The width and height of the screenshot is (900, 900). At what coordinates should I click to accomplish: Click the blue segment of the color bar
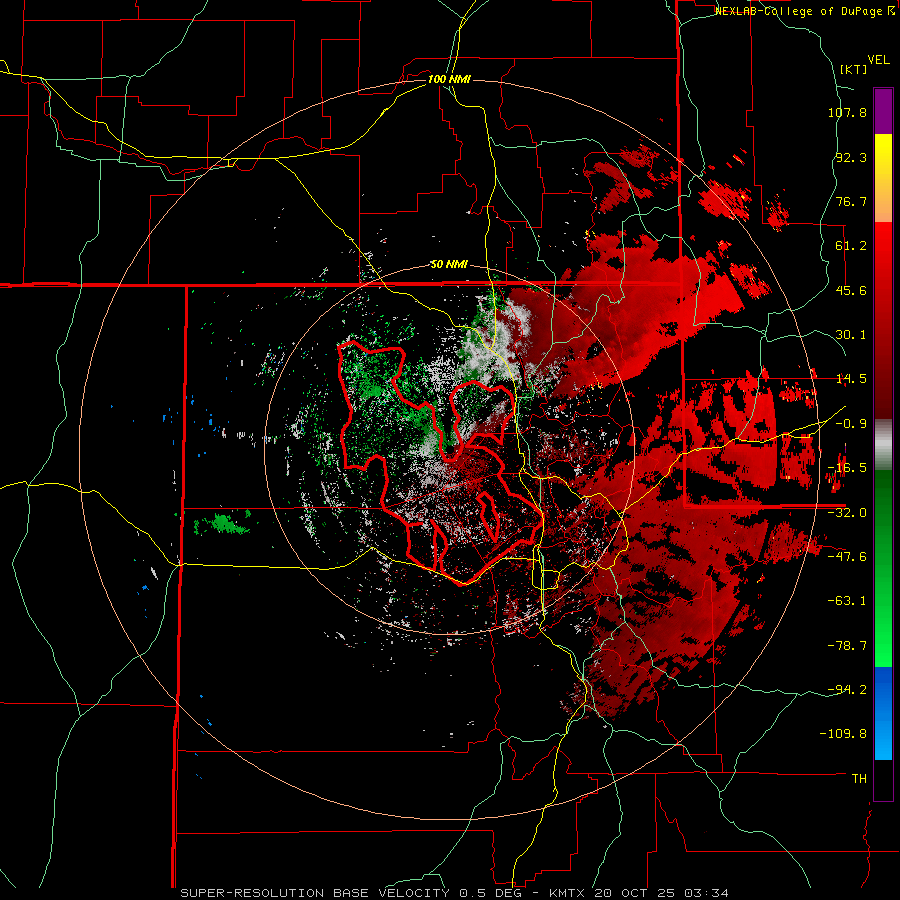(x=883, y=713)
